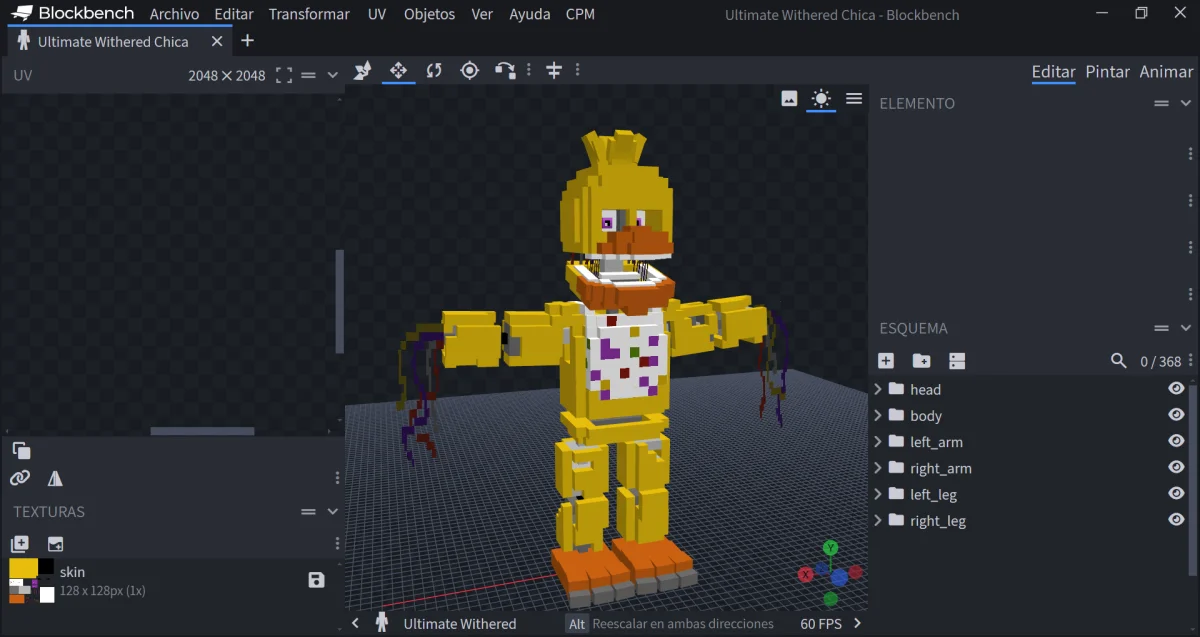Select the skin texture thumbnail

[x=32, y=580]
